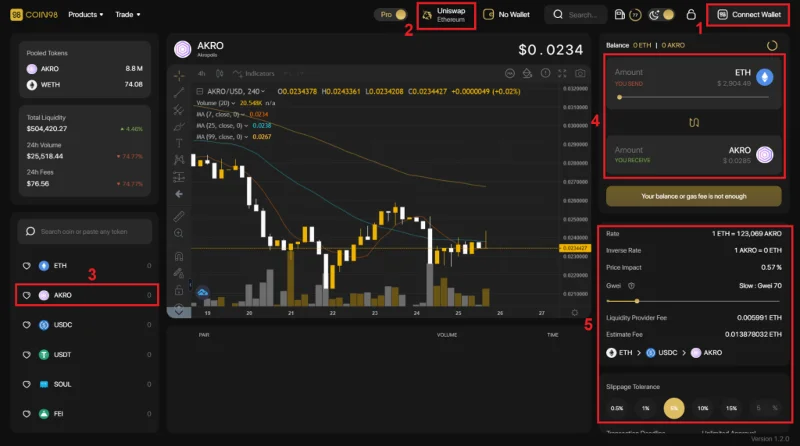Image resolution: width=800 pixels, height=446 pixels.
Task: Expand MA (99, close, 0) indicator options
Action: [x=246, y=137]
